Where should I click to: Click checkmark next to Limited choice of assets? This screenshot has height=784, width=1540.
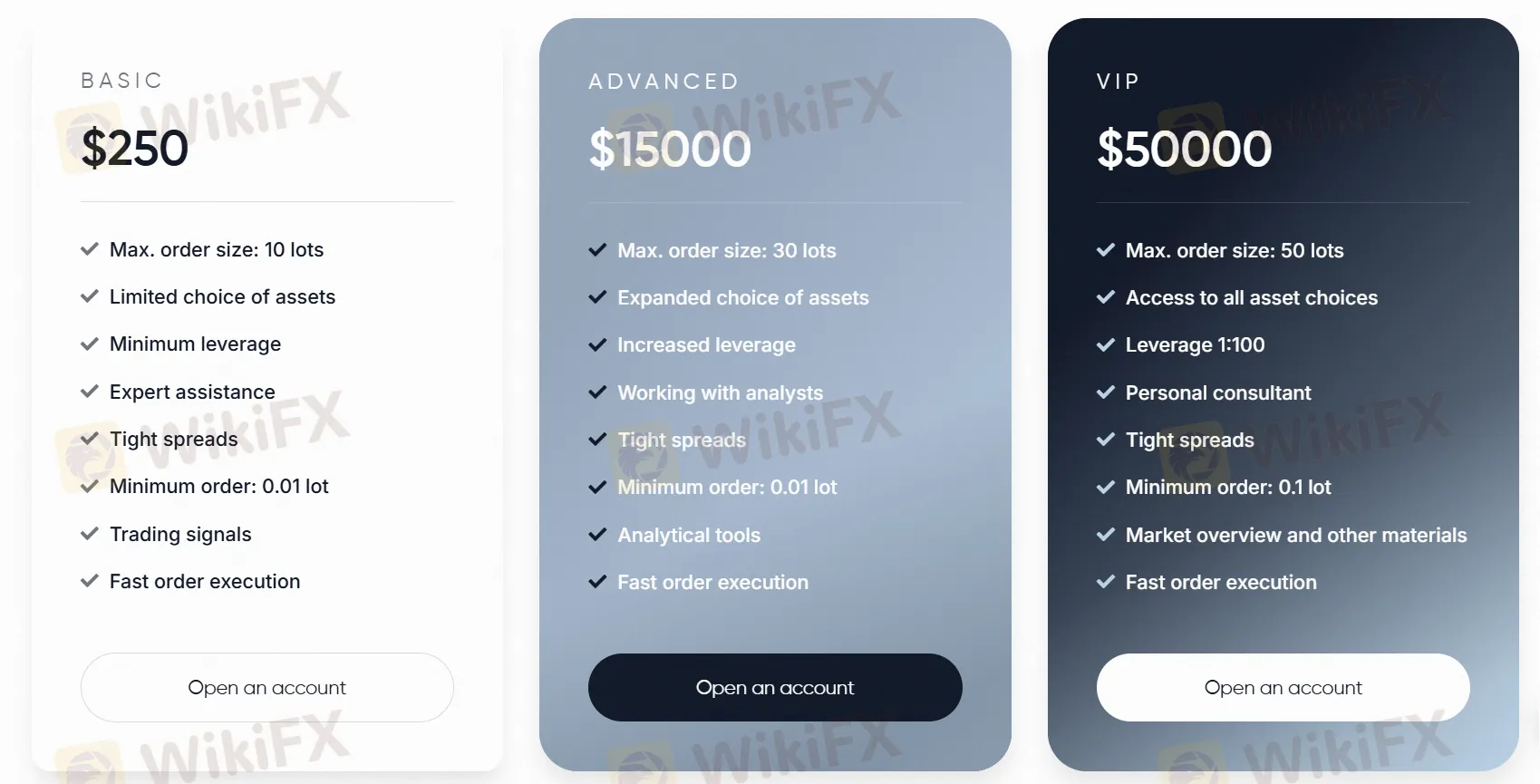(90, 296)
